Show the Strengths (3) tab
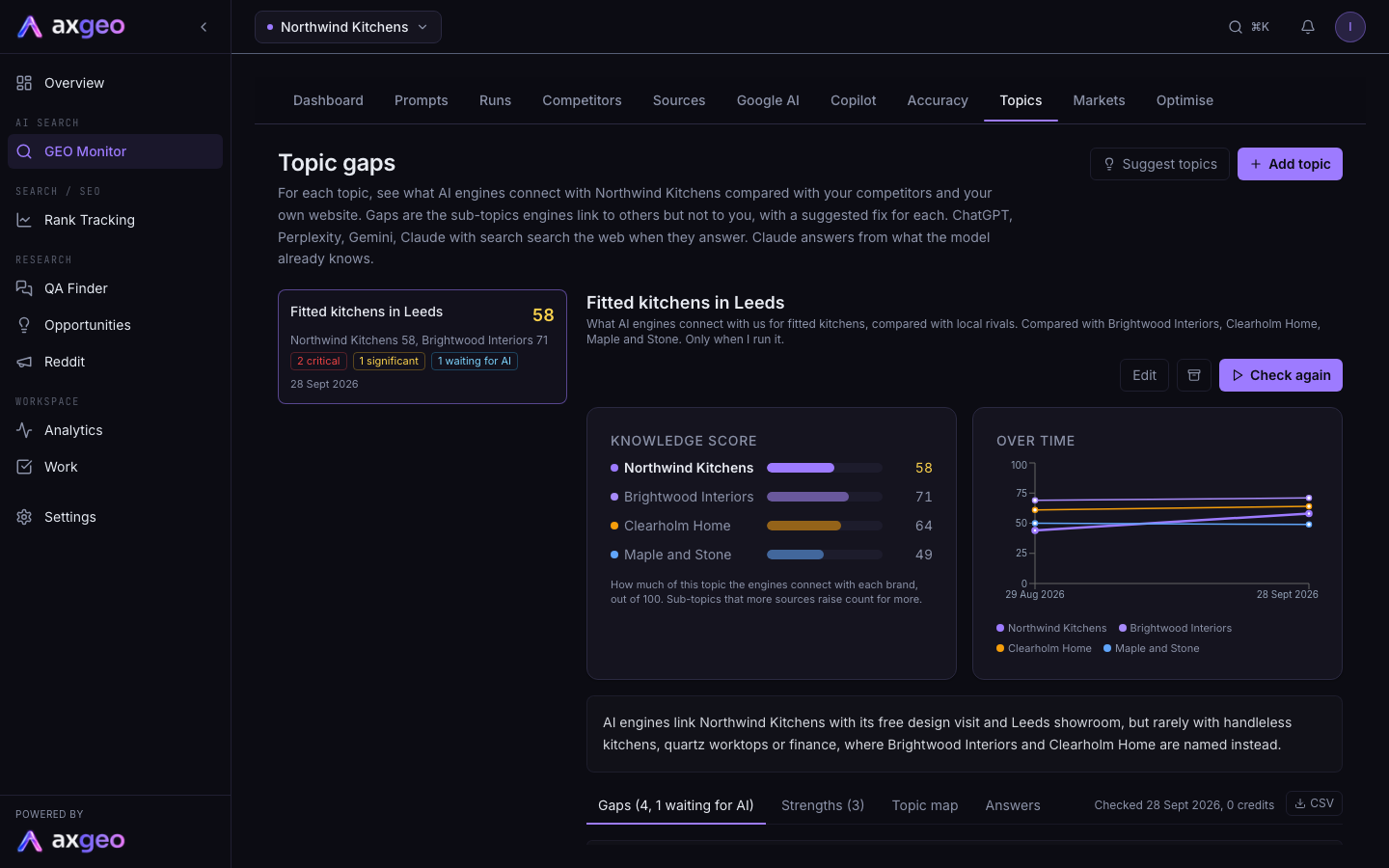 point(823,805)
